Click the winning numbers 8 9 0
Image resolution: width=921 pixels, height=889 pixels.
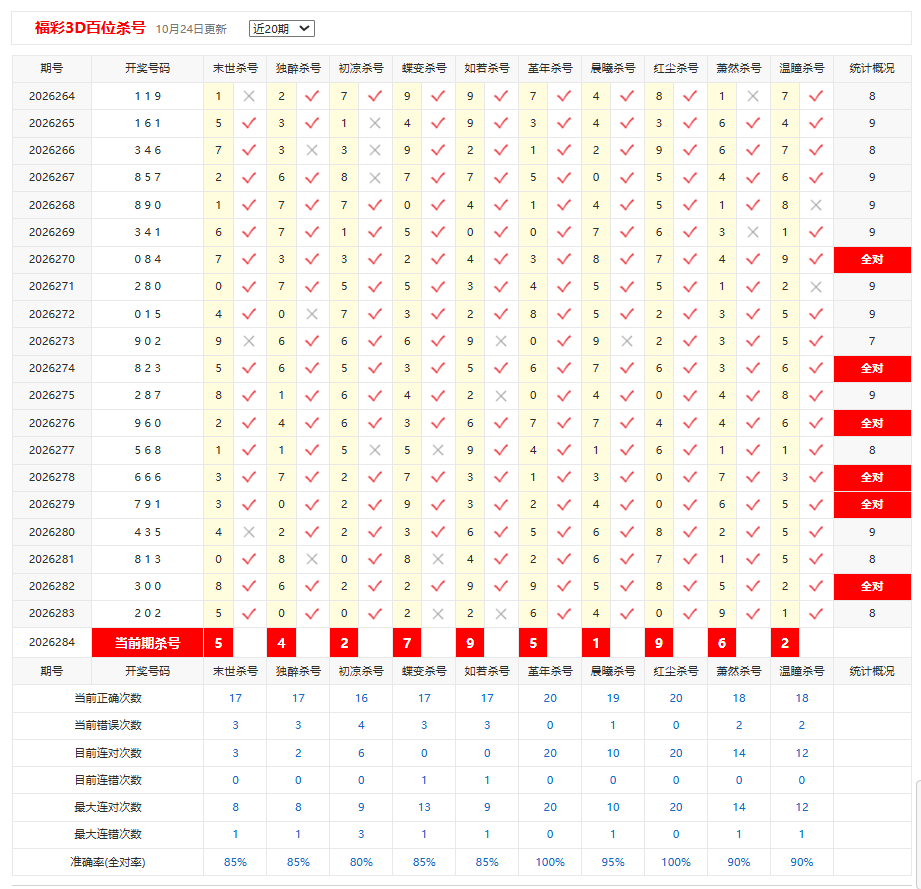click(147, 205)
